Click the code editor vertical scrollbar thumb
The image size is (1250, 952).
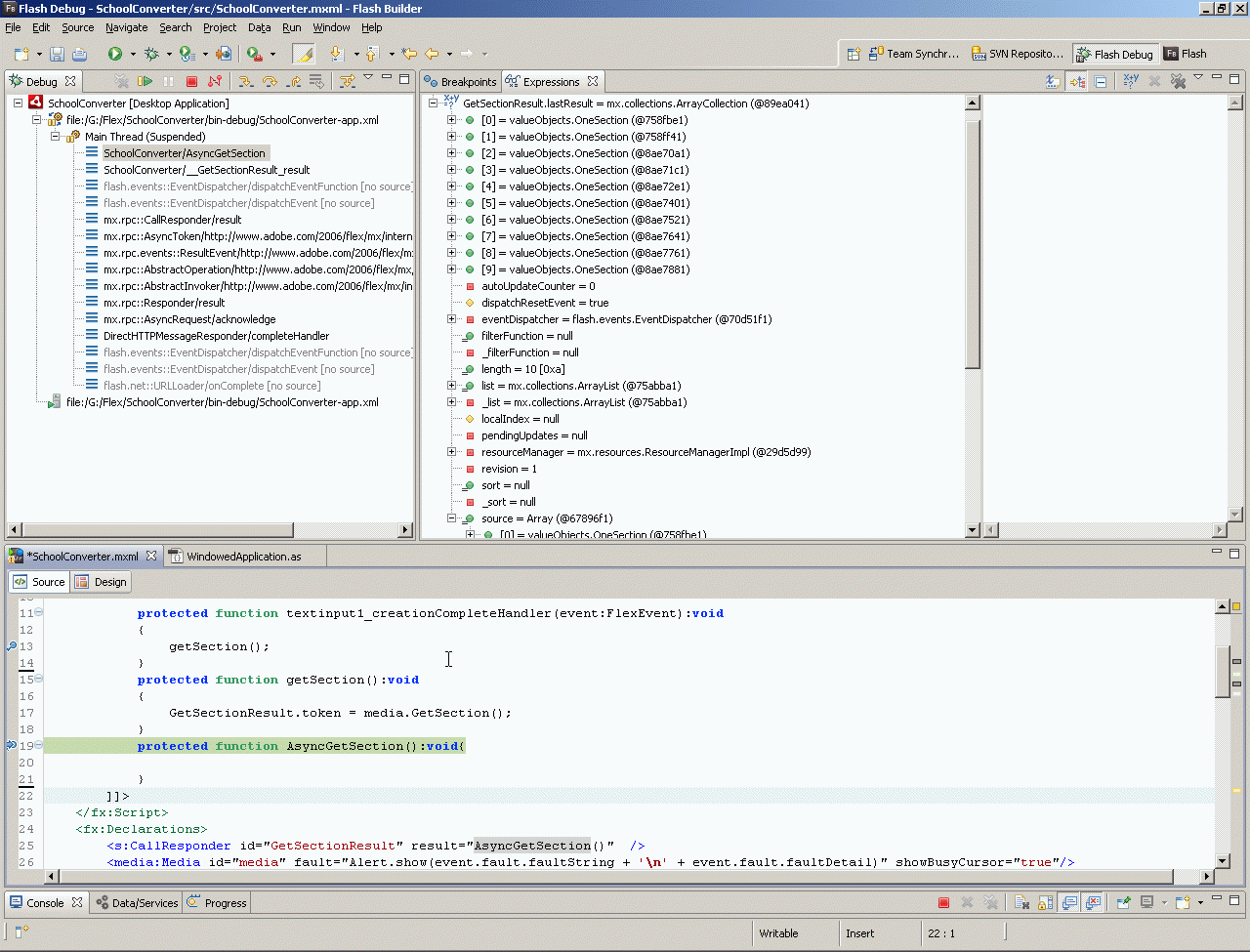1222,672
